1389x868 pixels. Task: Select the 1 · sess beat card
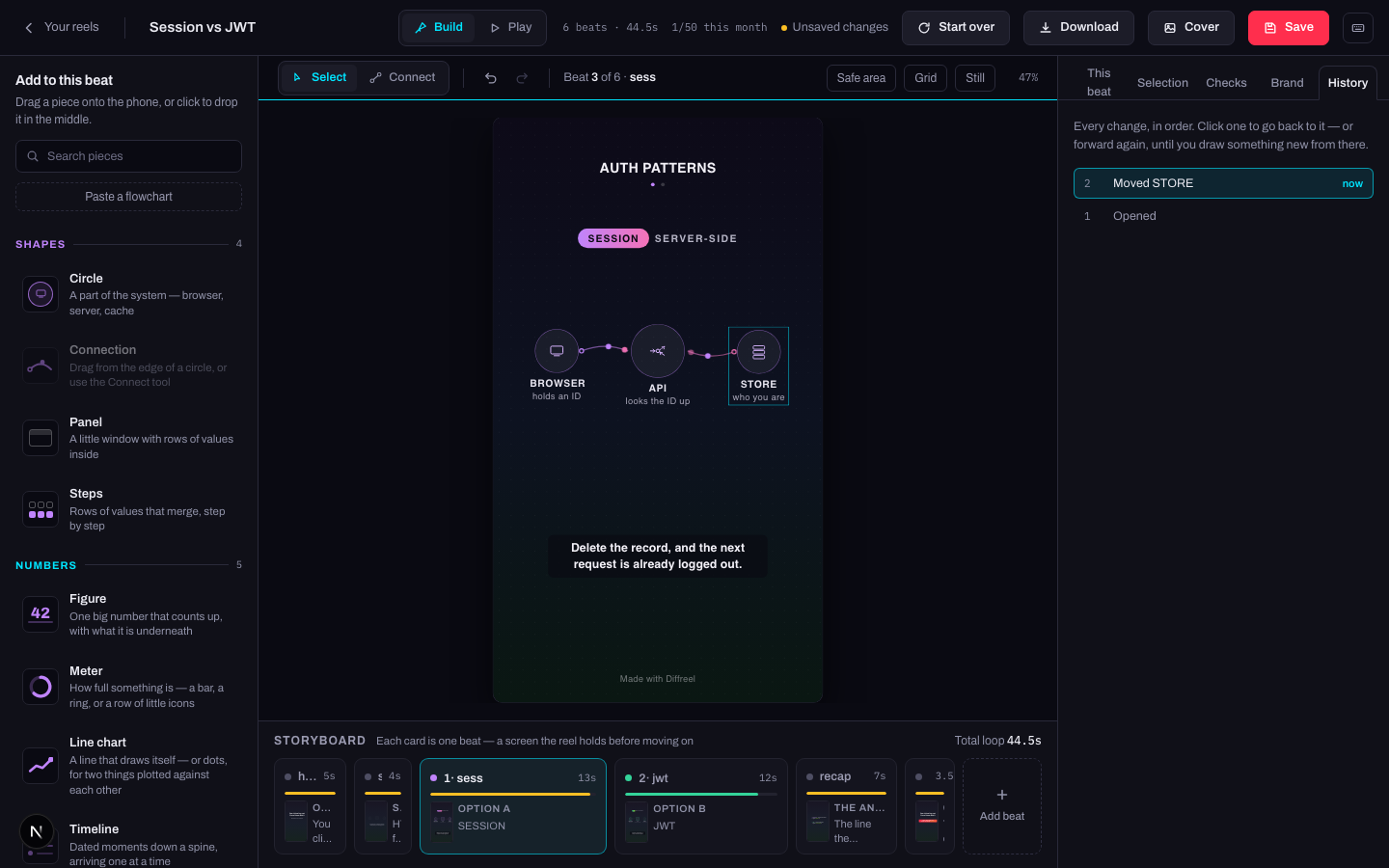513,806
